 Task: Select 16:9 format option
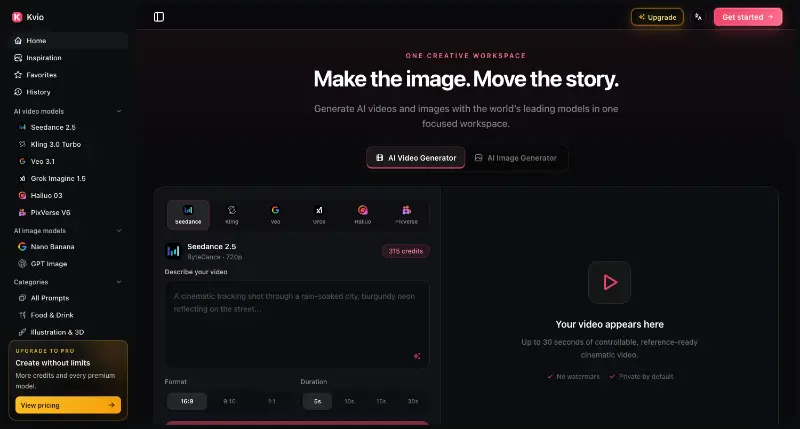pos(187,401)
